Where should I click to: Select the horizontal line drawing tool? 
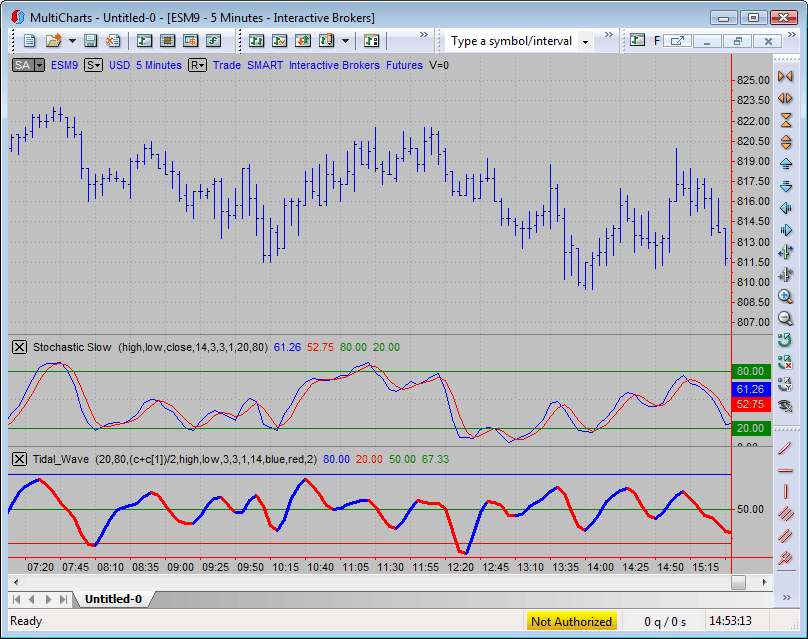pyautogui.click(x=785, y=469)
